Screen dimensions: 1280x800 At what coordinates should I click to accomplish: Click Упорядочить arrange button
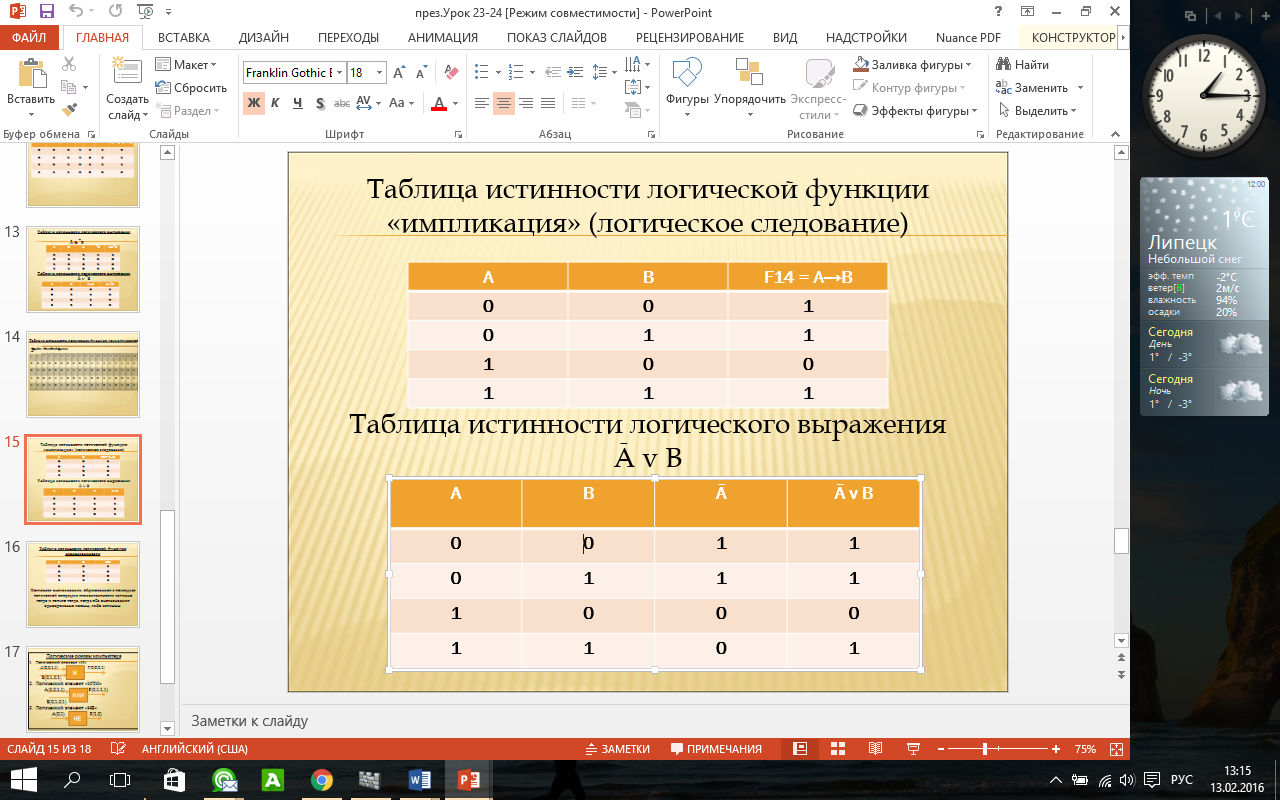pyautogui.click(x=750, y=88)
